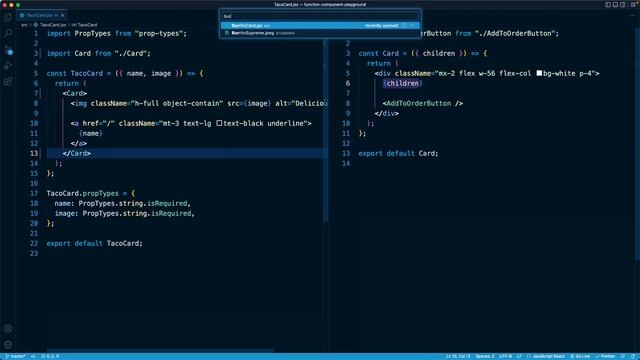Click "export default Card;" in right editor
Viewport: 640px width, 360px height.
pos(398,153)
